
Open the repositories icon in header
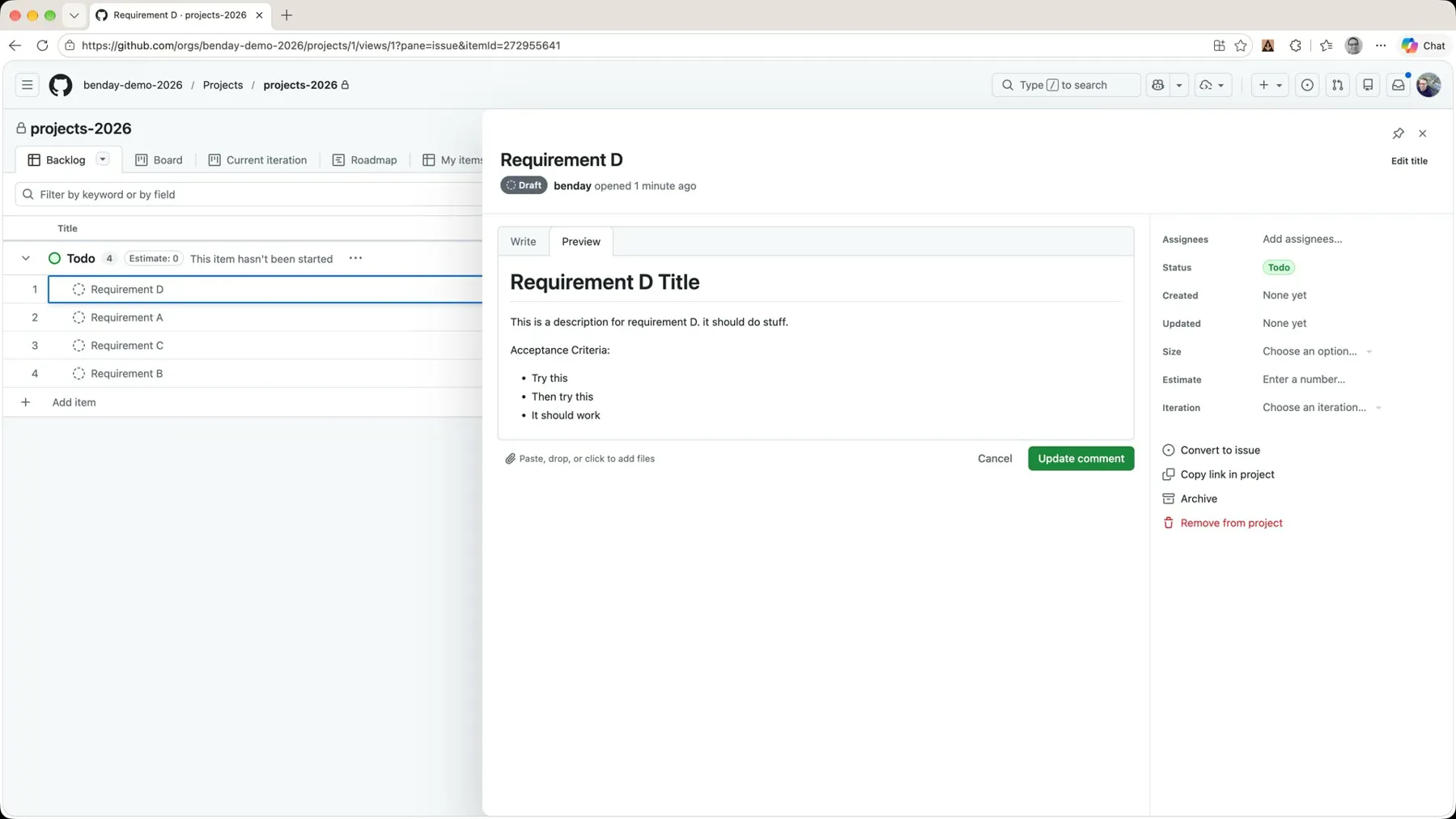(x=1368, y=85)
